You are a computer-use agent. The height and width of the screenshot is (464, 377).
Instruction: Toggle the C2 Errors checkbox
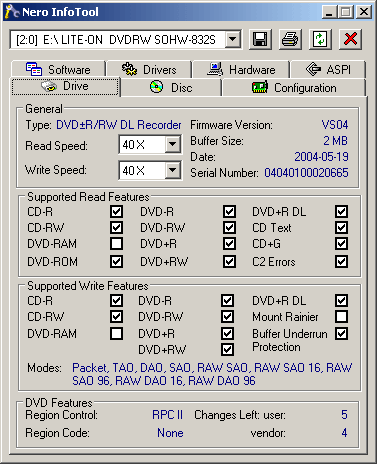(x=342, y=262)
